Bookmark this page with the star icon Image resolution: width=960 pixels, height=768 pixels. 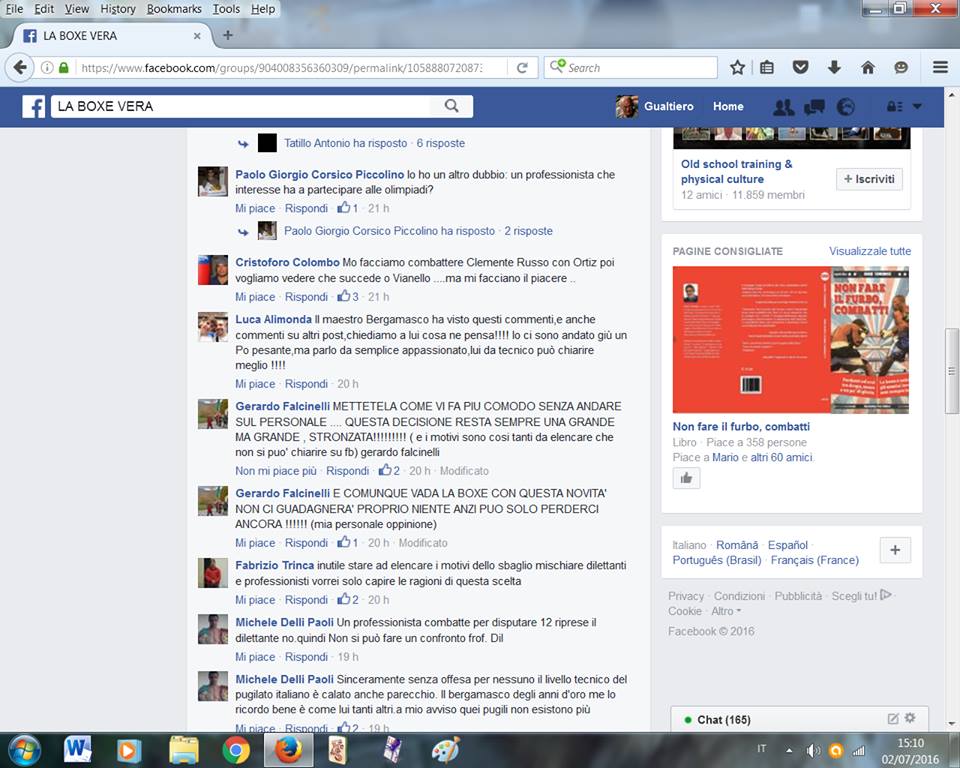click(x=737, y=68)
